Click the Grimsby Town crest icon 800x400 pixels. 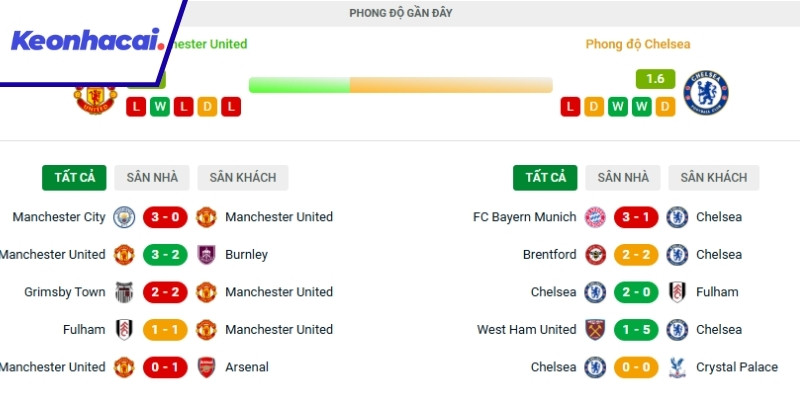(x=124, y=292)
